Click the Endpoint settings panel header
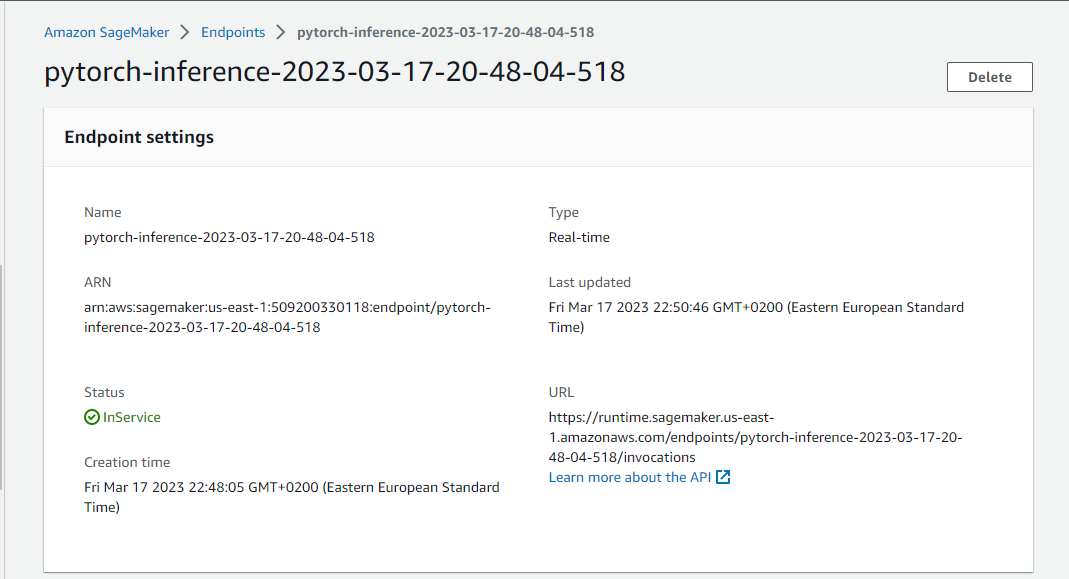Screen dimensions: 1069x579 point(139,137)
